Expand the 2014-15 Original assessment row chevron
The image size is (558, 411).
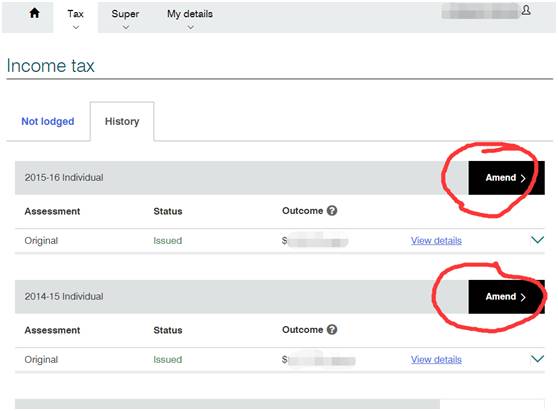(x=537, y=359)
